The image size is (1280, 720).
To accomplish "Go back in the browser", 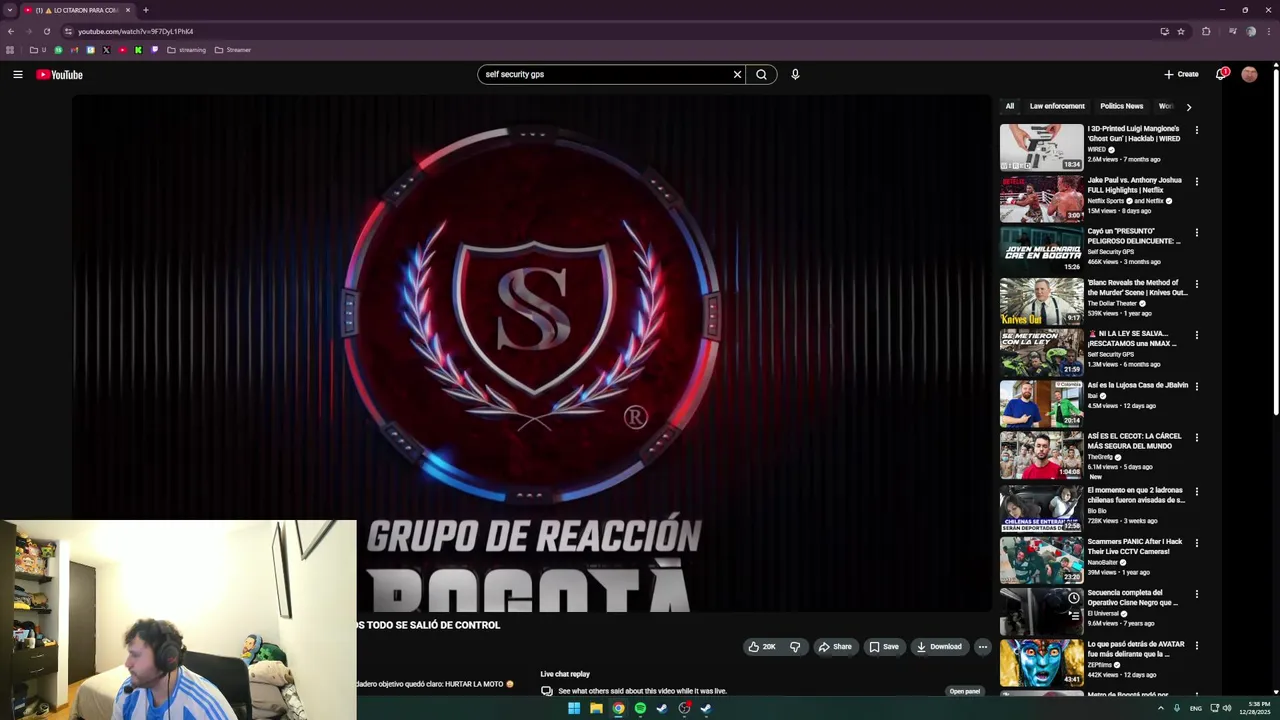I will (x=10, y=31).
